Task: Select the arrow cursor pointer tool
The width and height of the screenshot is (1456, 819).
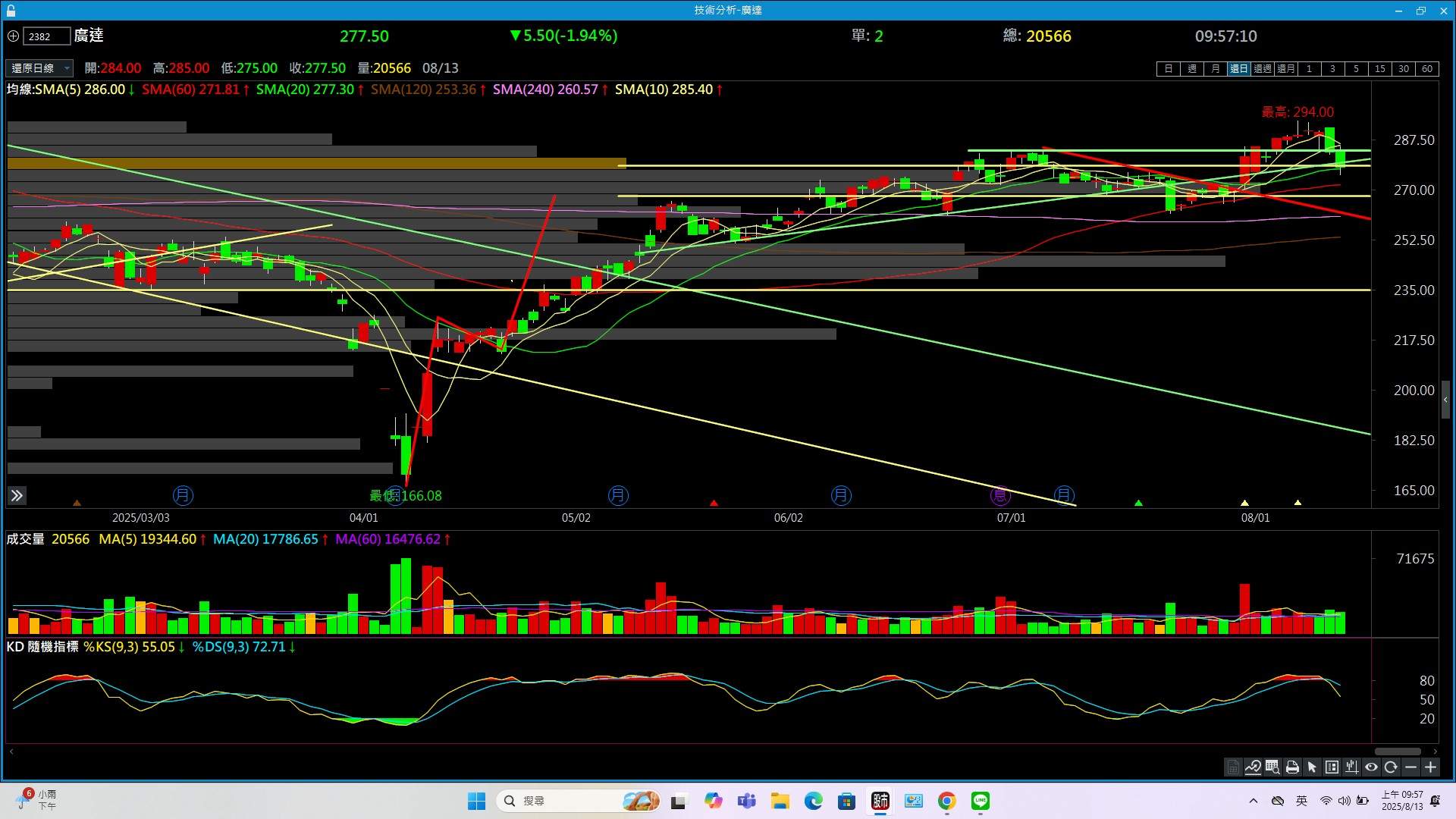Action: [x=1312, y=767]
